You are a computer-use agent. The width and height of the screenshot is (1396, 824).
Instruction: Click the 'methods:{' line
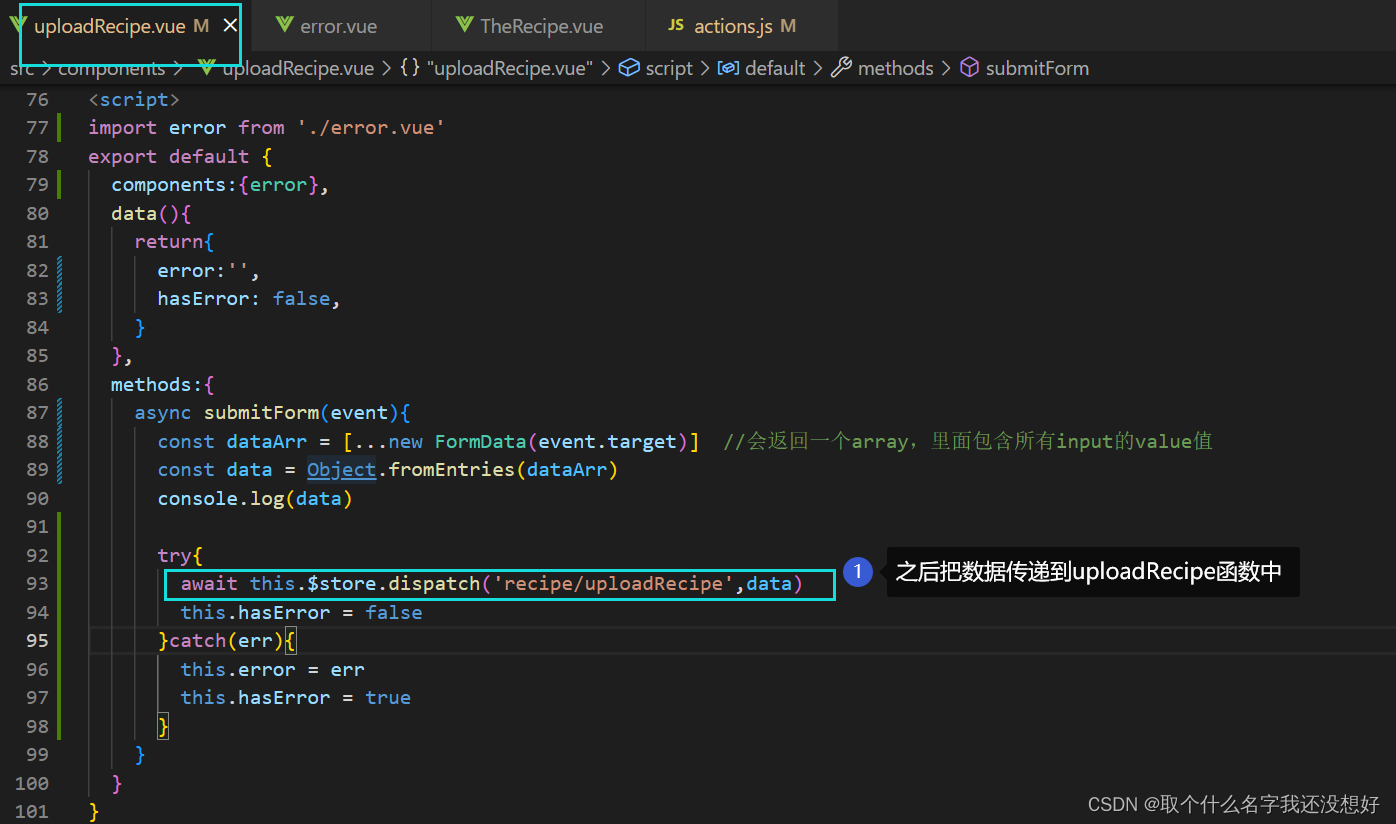tap(163, 384)
